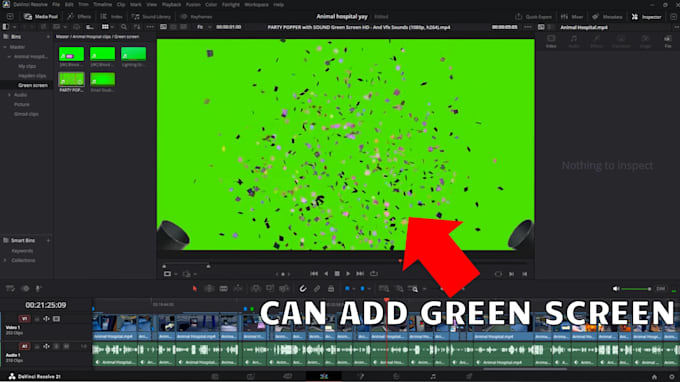Viewport: 680px width, 382px height.
Task: Open the Metadata panel
Action: (x=607, y=16)
